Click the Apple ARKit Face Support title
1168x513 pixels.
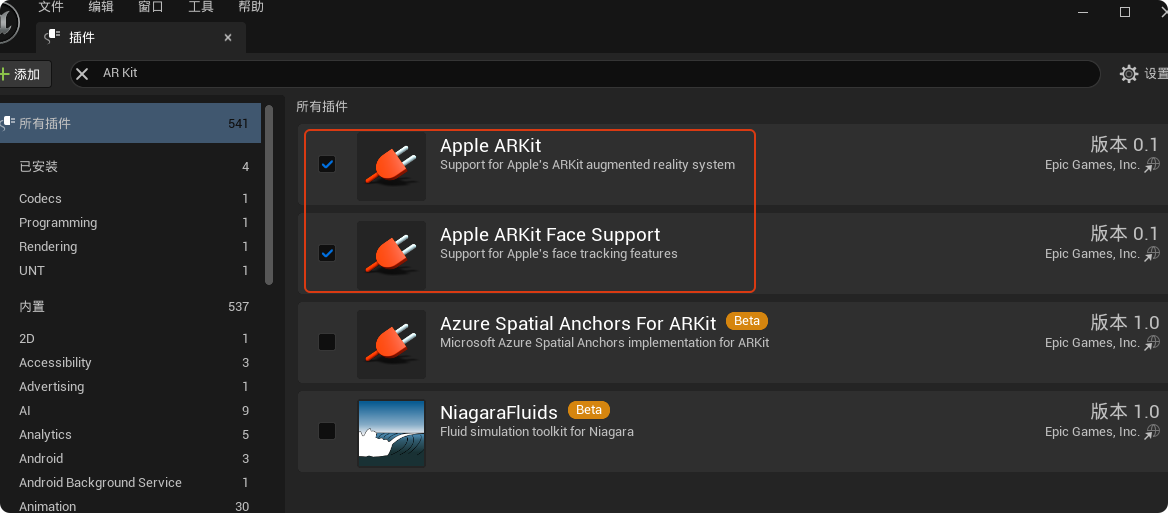point(550,235)
